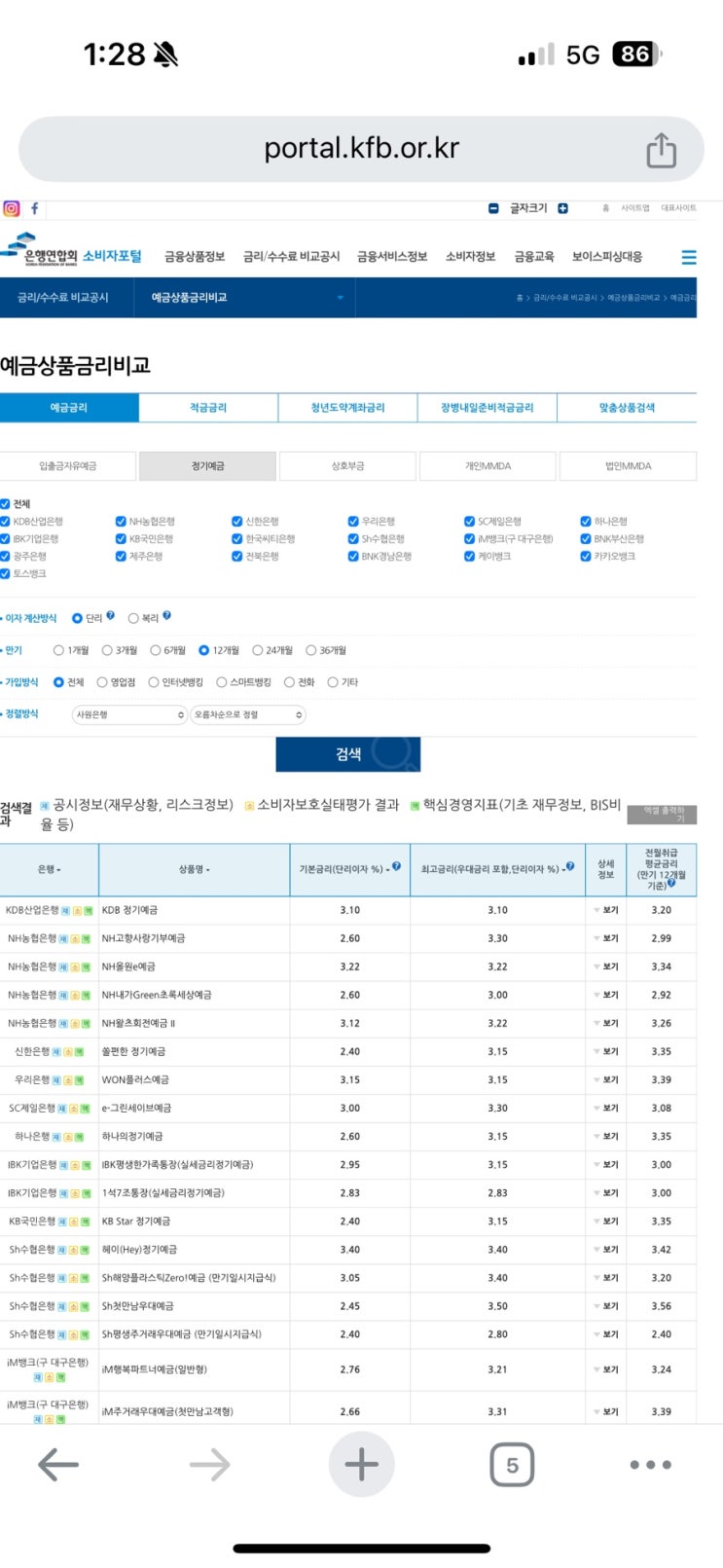Click the 핵심경영지표 legend icon

[x=415, y=806]
